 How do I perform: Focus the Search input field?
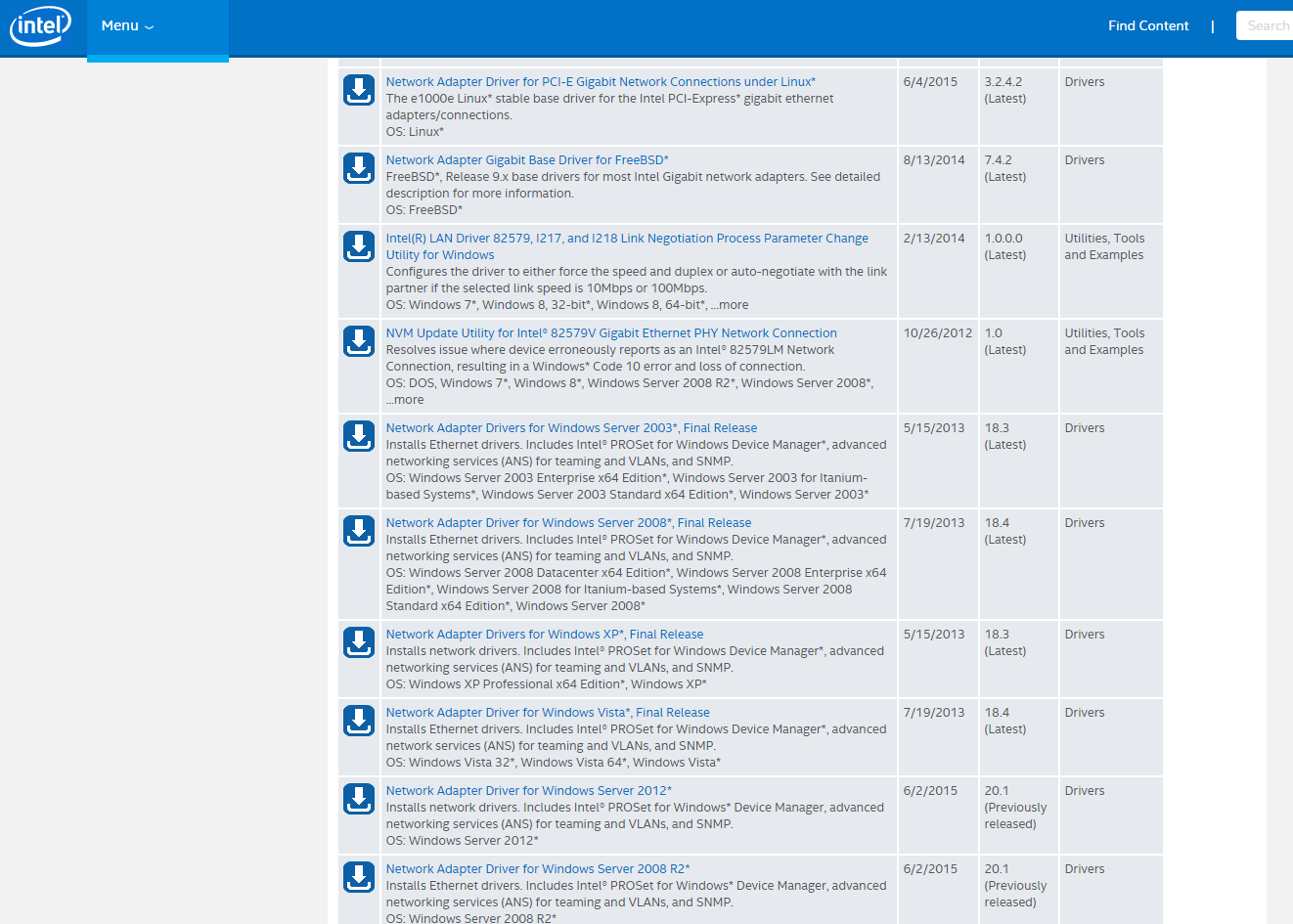click(1266, 26)
